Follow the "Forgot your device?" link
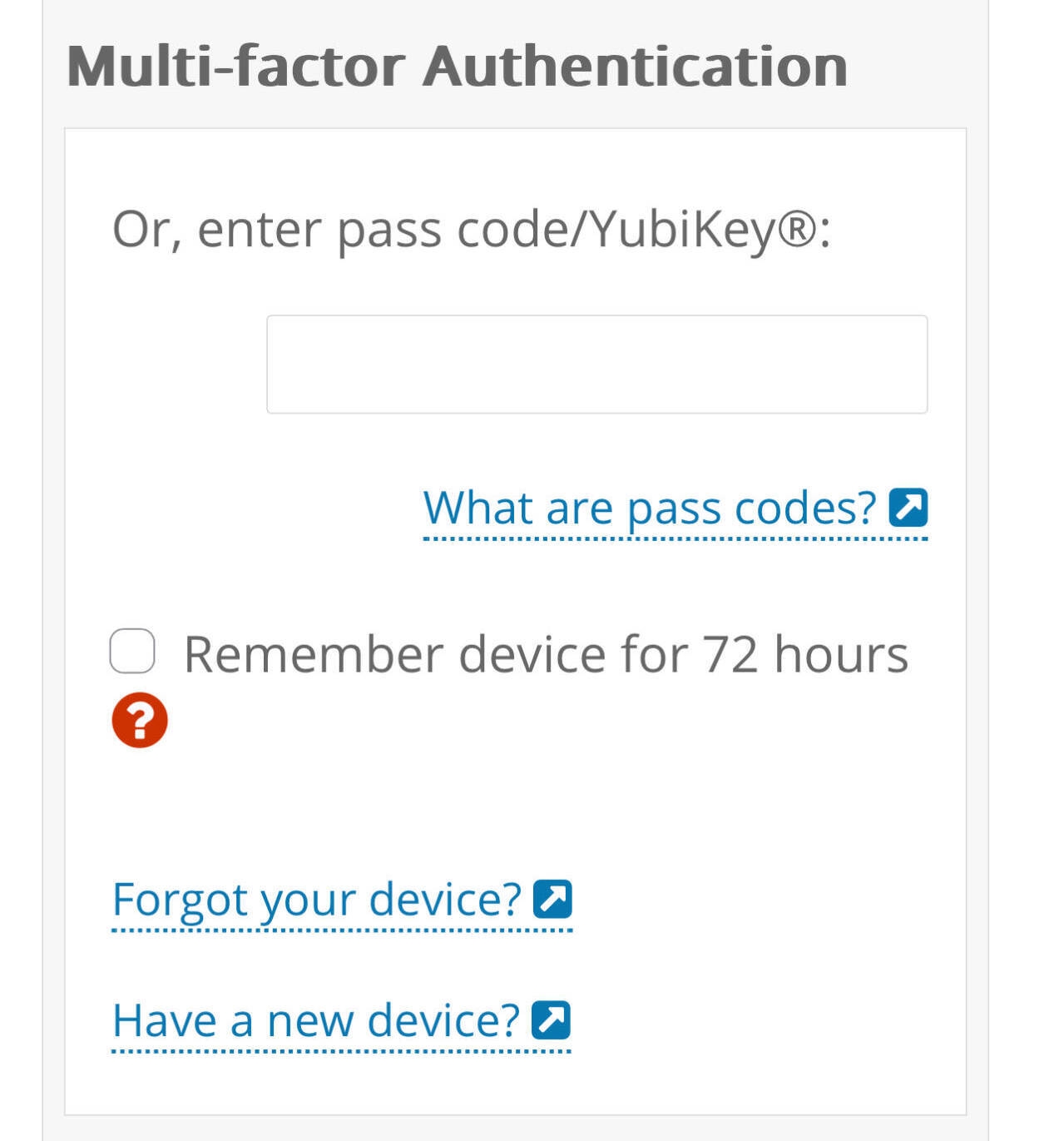This screenshot has width=1064, height=1141. 317,899
